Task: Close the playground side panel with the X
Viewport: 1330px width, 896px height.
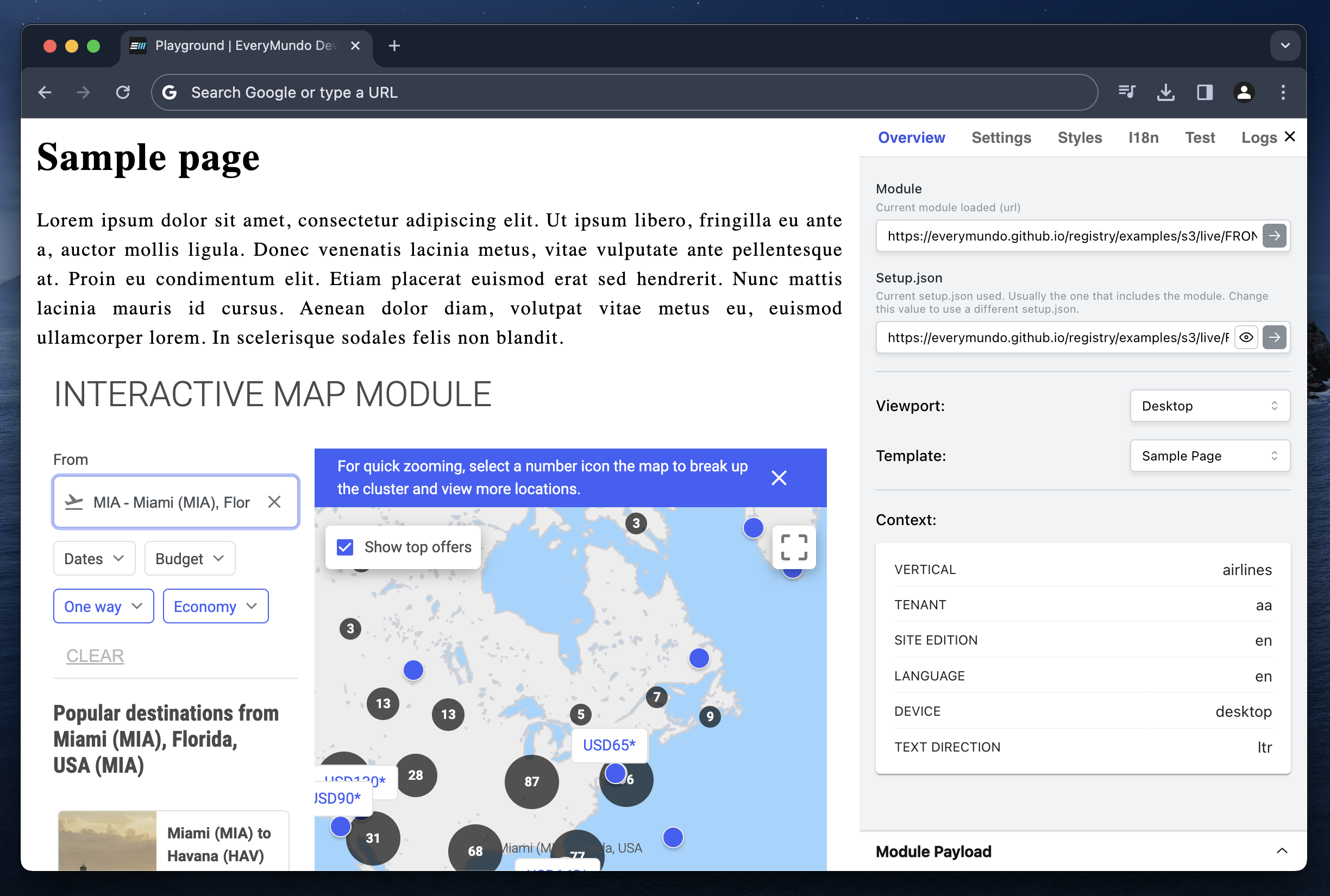Action: [1289, 136]
